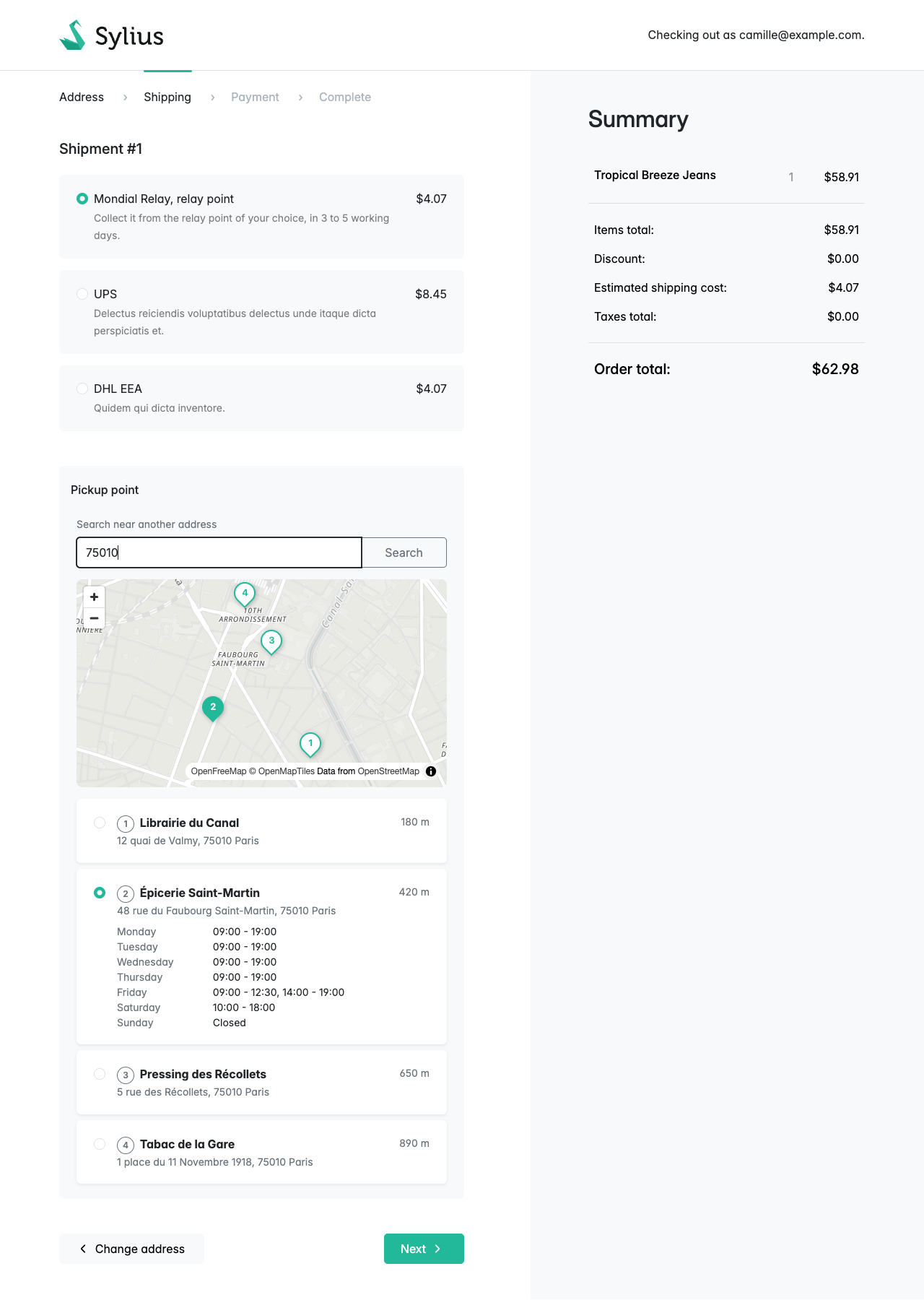Zoom out on the pickup map
The image size is (924, 1300).
point(94,618)
